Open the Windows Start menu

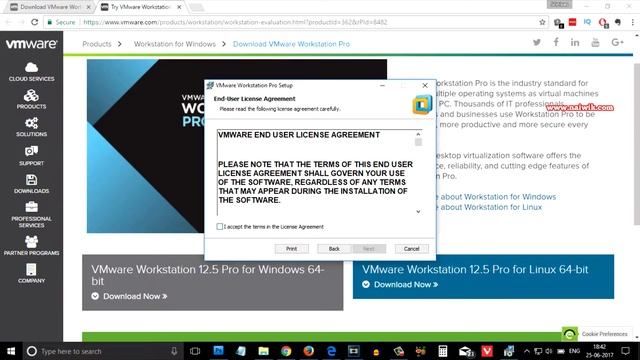pyautogui.click(x=11, y=351)
